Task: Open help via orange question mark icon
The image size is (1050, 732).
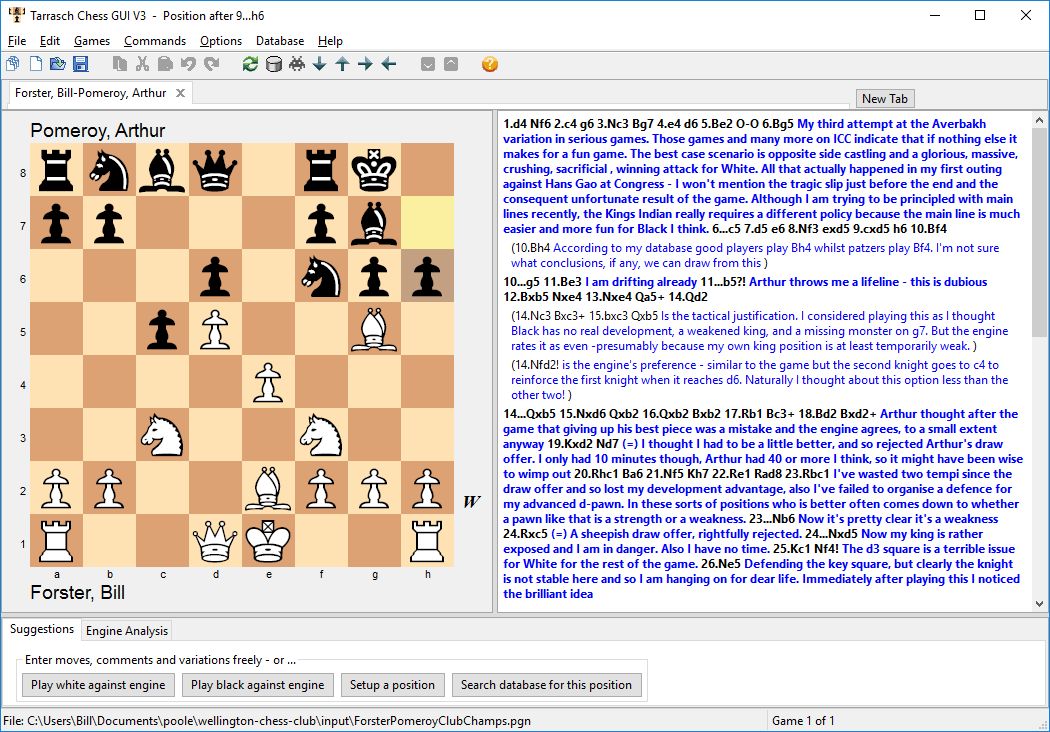Action: point(490,64)
